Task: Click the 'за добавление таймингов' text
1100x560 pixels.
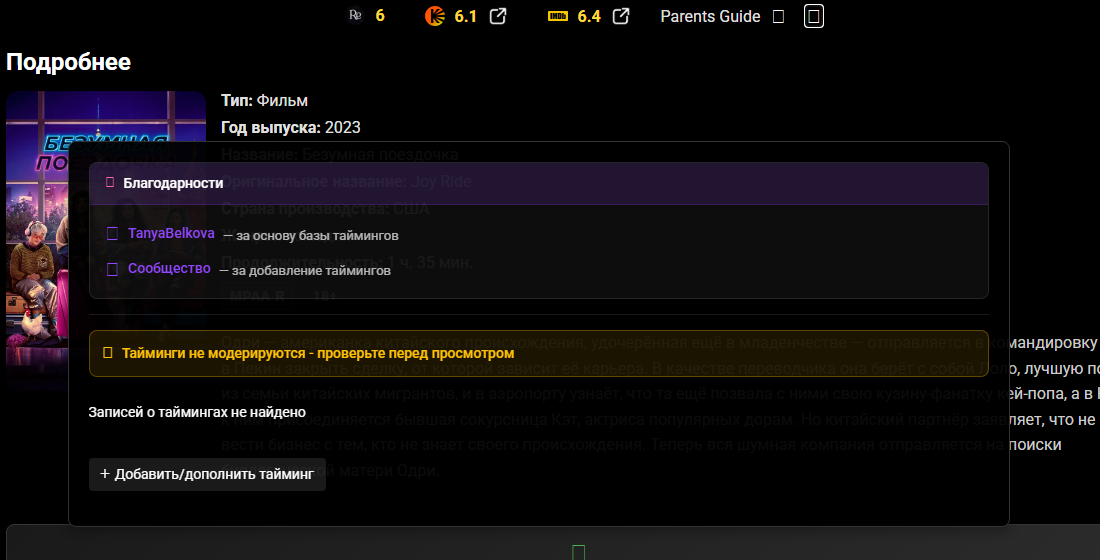Action: [x=304, y=271]
